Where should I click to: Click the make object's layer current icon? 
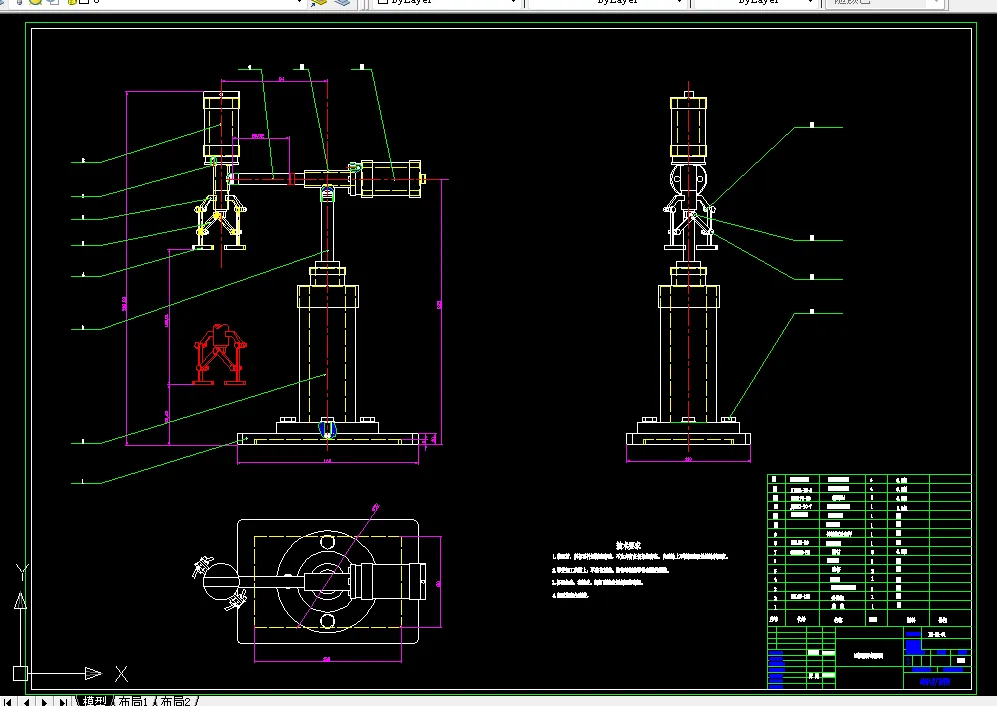[x=319, y=3]
